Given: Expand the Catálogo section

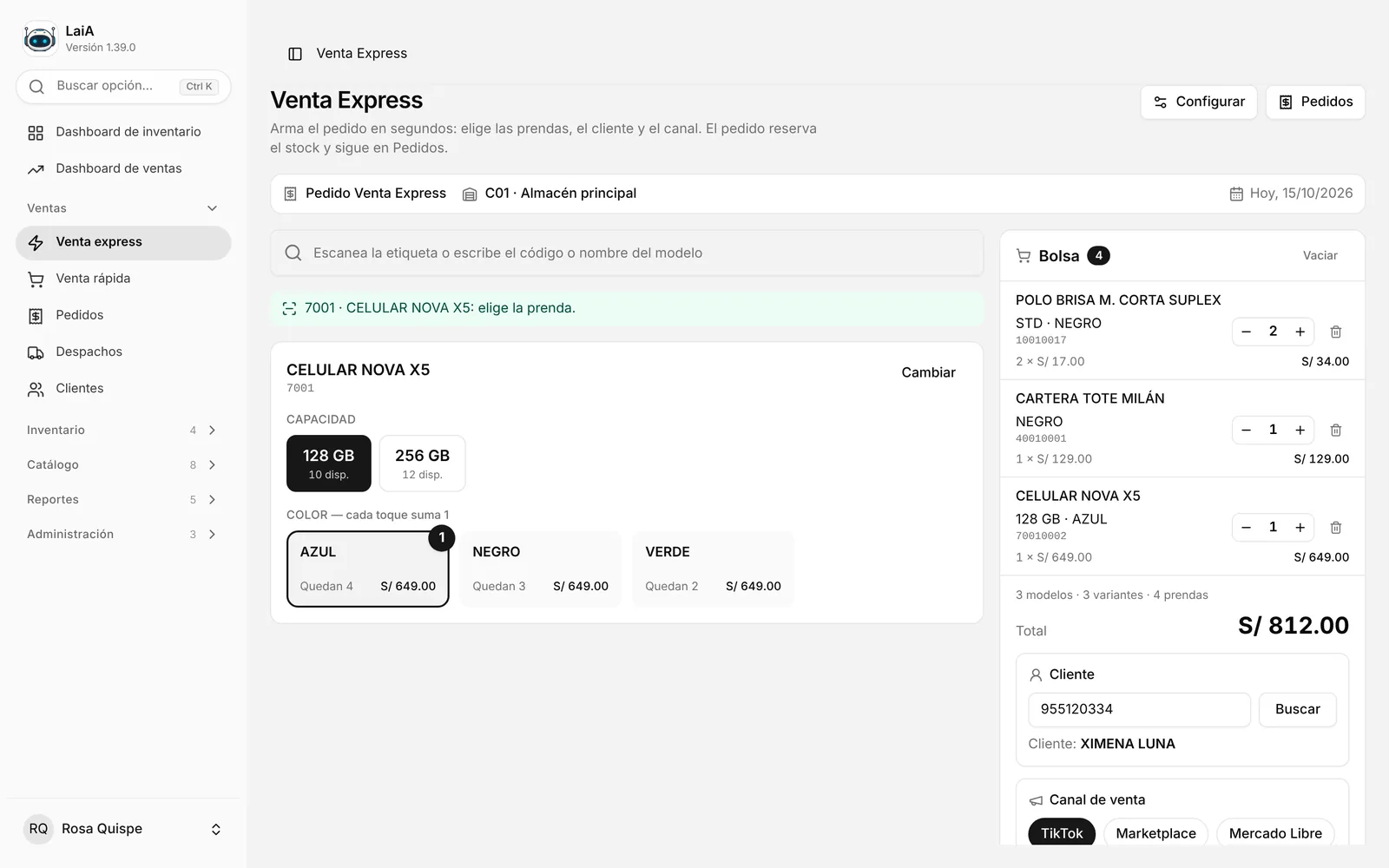Looking at the screenshot, I should coord(123,464).
